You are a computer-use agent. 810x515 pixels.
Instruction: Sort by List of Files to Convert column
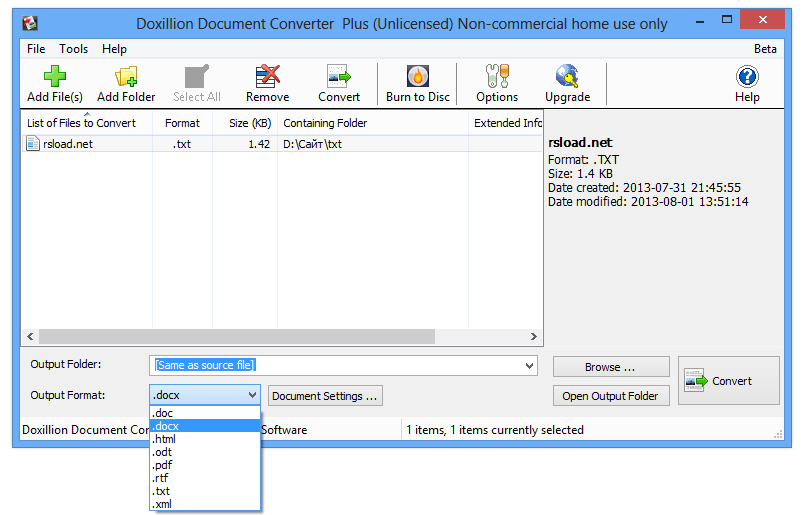point(86,123)
